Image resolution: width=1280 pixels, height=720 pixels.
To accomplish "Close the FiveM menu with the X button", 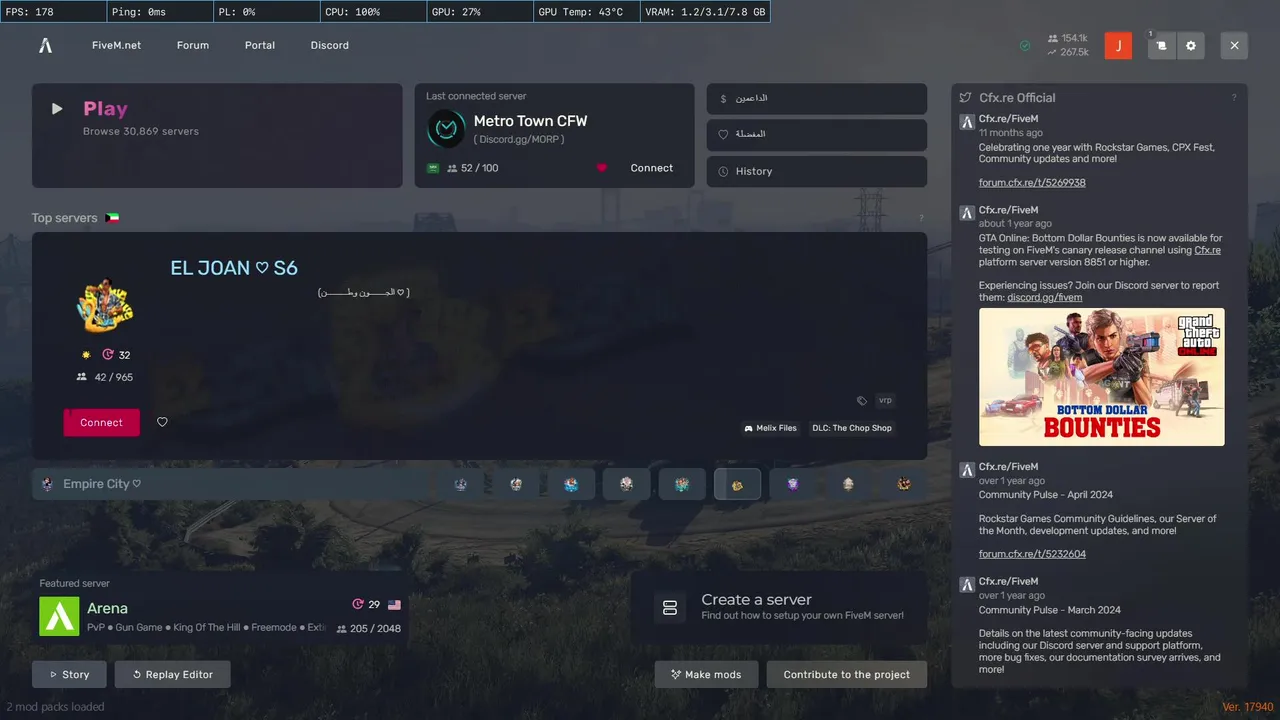I will [1234, 45].
